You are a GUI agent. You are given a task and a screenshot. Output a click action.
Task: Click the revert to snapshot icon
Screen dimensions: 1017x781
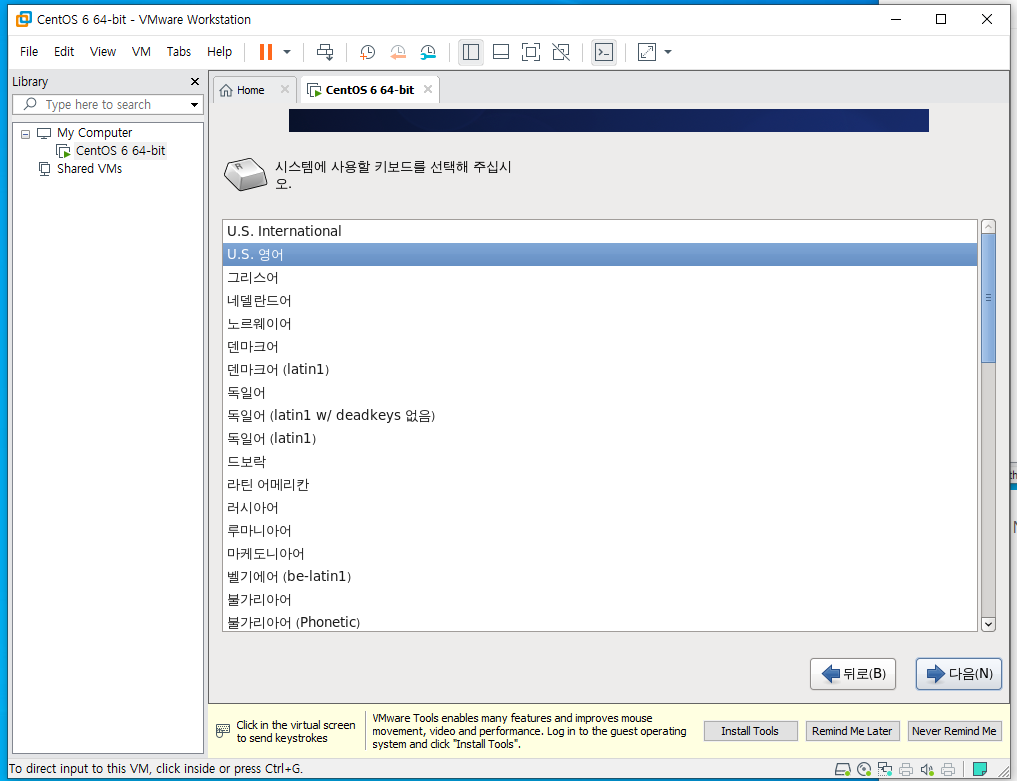(398, 52)
